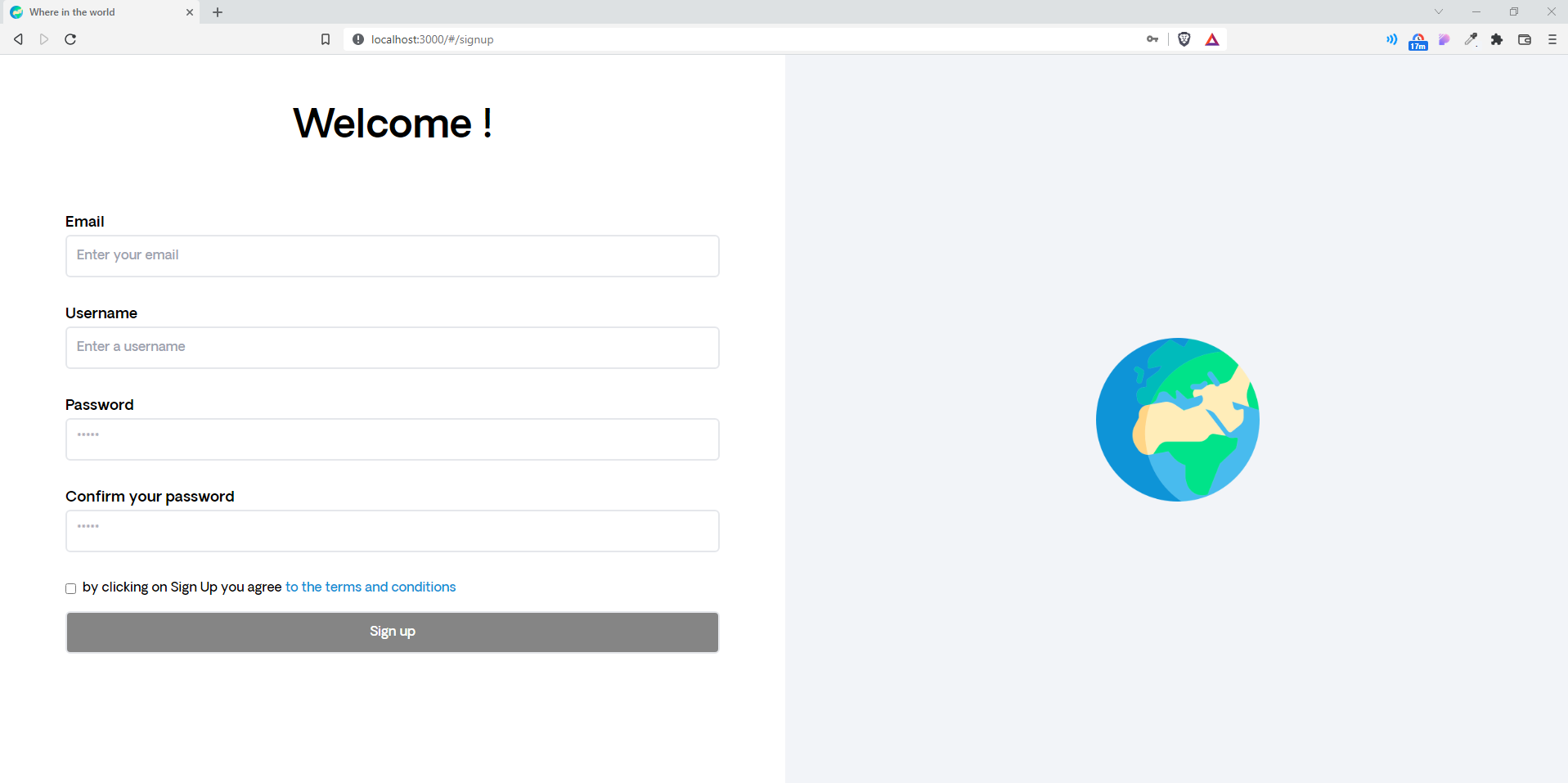This screenshot has width=1568, height=783.
Task: Focus the Enter your email field
Action: click(392, 255)
